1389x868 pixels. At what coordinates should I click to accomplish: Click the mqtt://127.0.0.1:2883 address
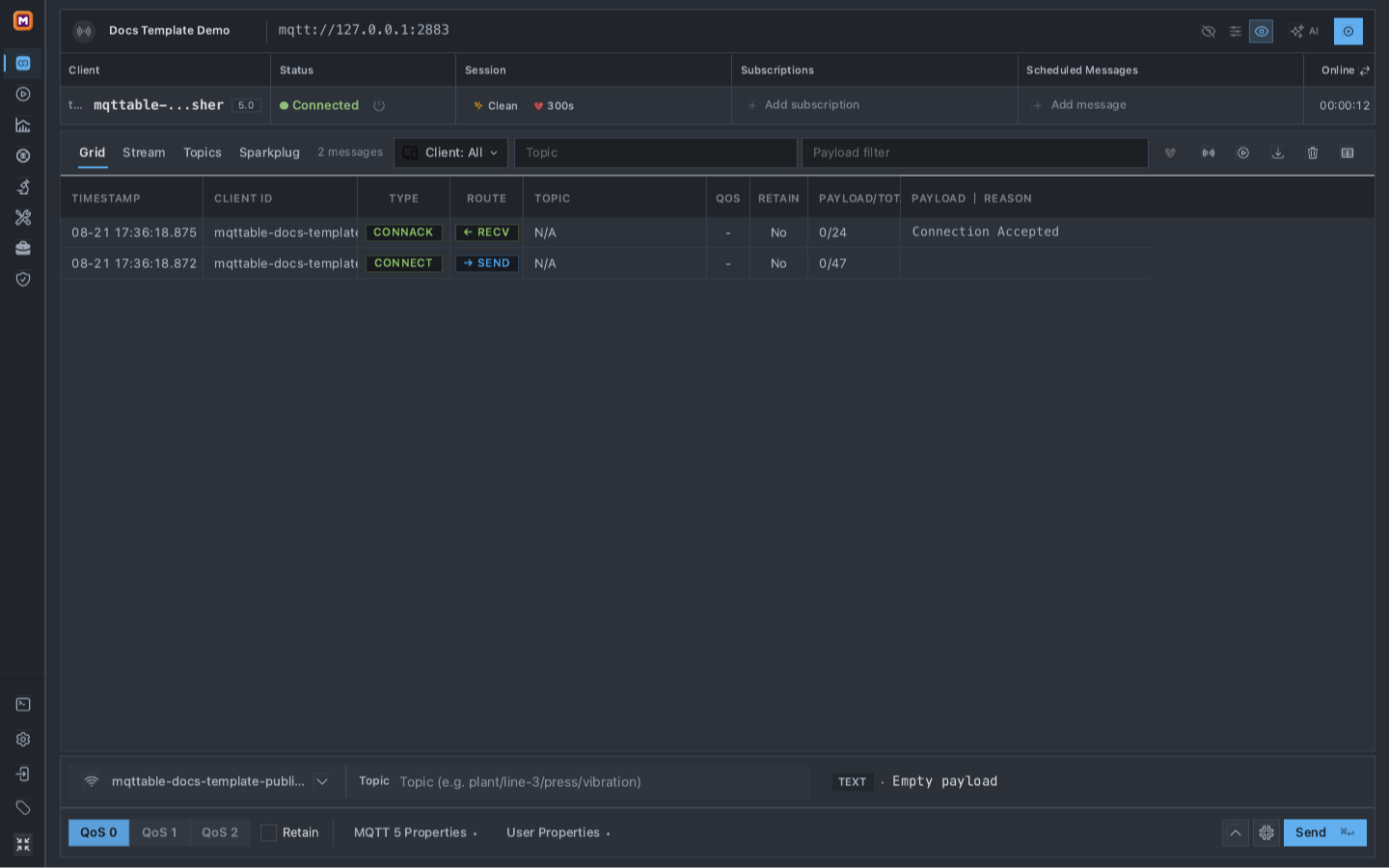point(364,30)
